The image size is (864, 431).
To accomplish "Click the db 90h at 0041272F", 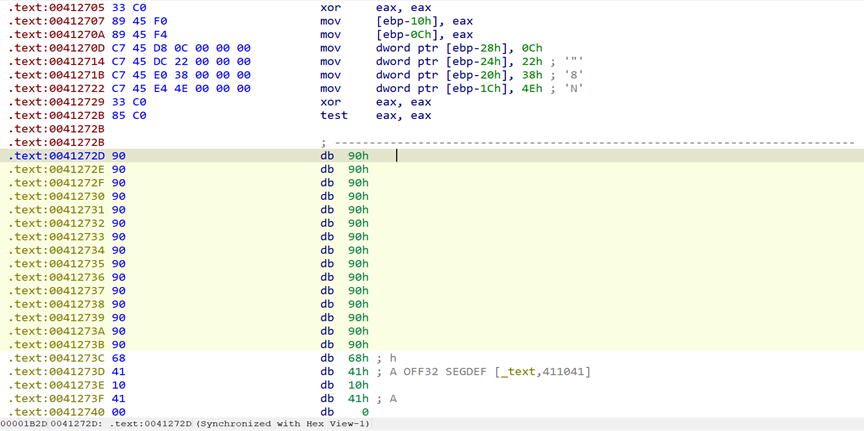I will pyautogui.click(x=344, y=183).
